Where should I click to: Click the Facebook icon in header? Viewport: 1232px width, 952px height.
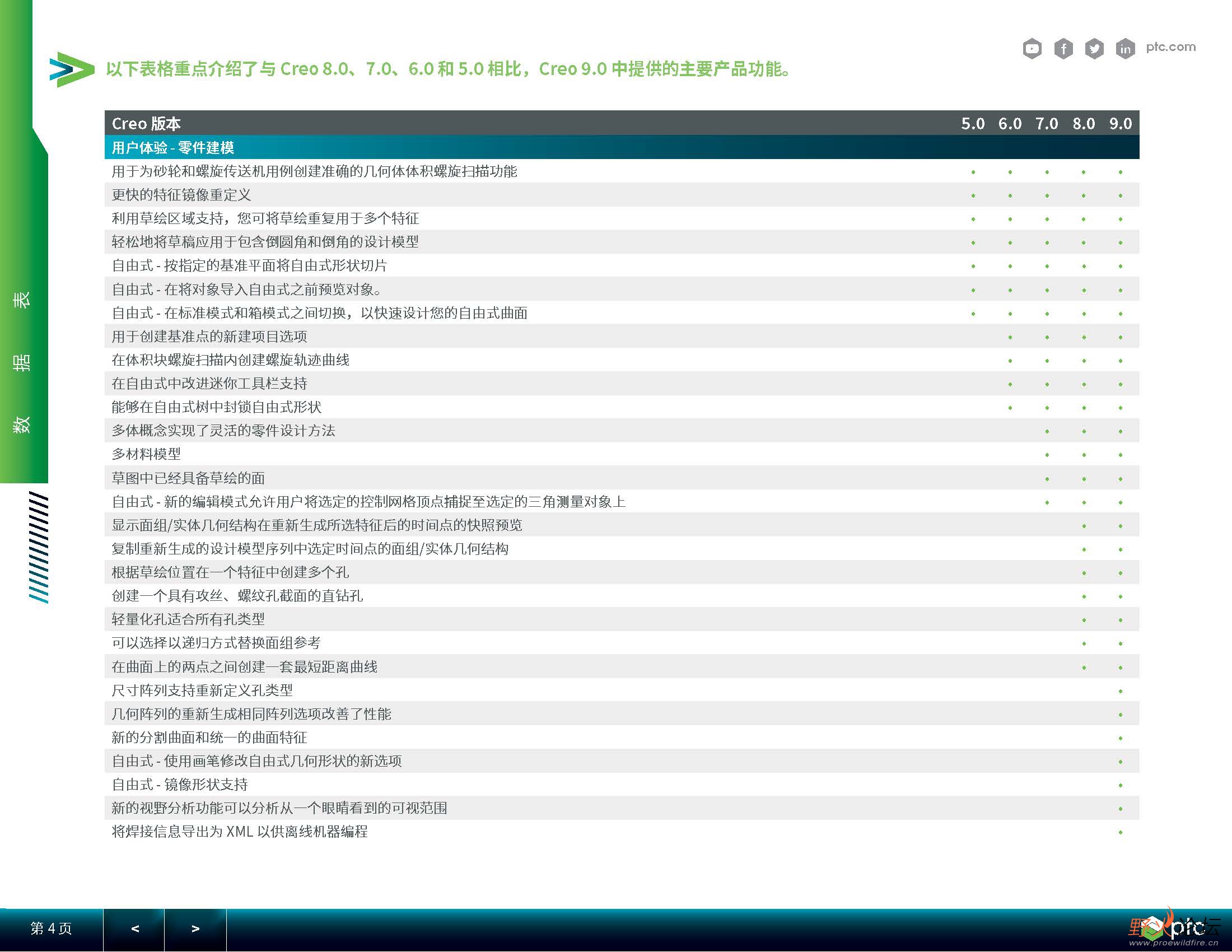click(x=1063, y=49)
